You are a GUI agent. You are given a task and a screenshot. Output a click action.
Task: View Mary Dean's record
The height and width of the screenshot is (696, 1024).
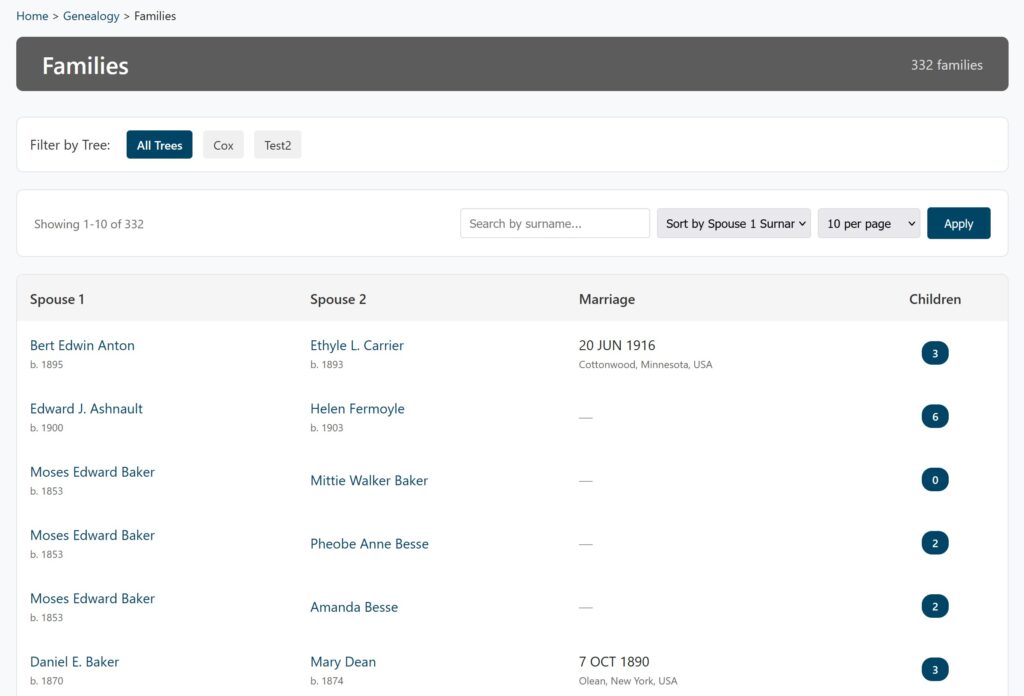click(x=343, y=662)
